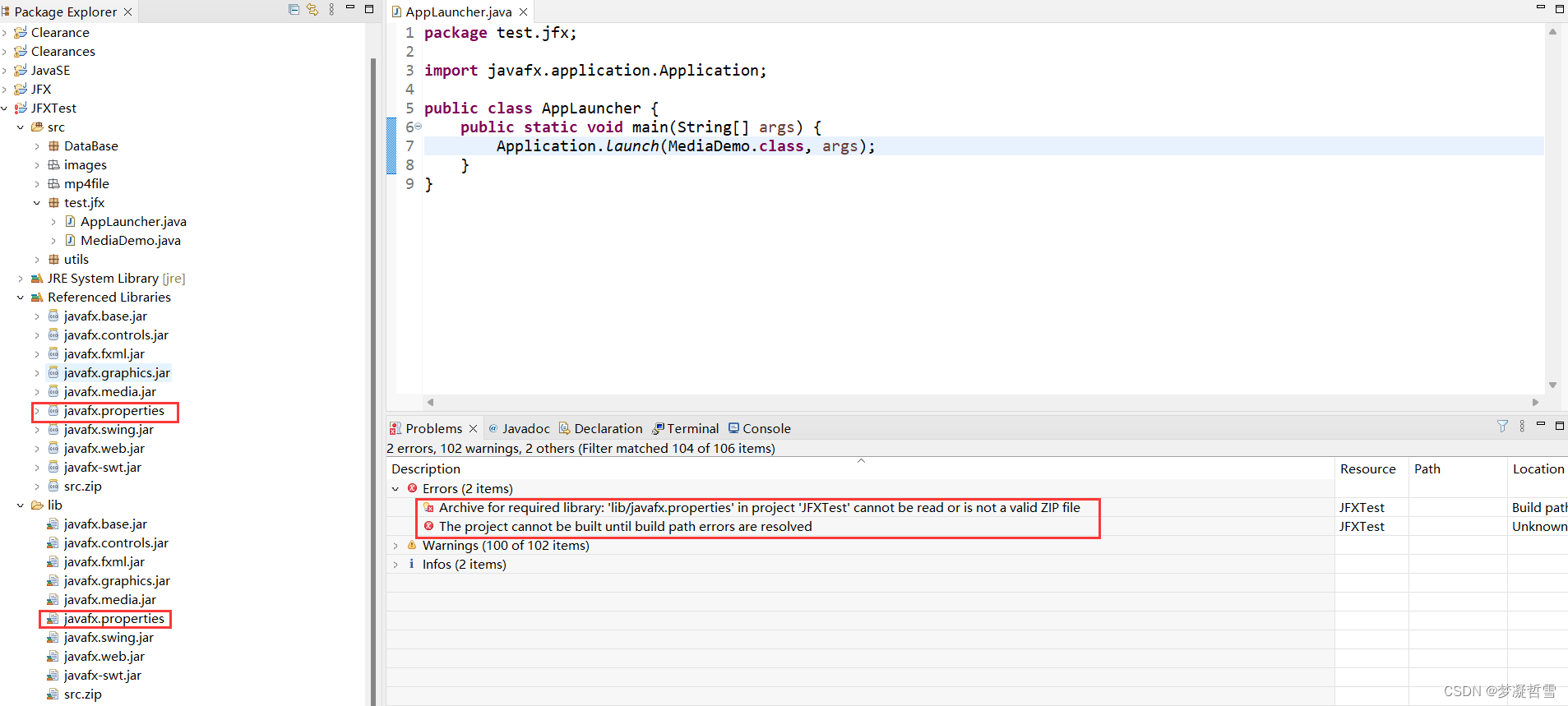Select the Archive for required library error
The height and width of the screenshot is (706, 1568).
coord(759,507)
